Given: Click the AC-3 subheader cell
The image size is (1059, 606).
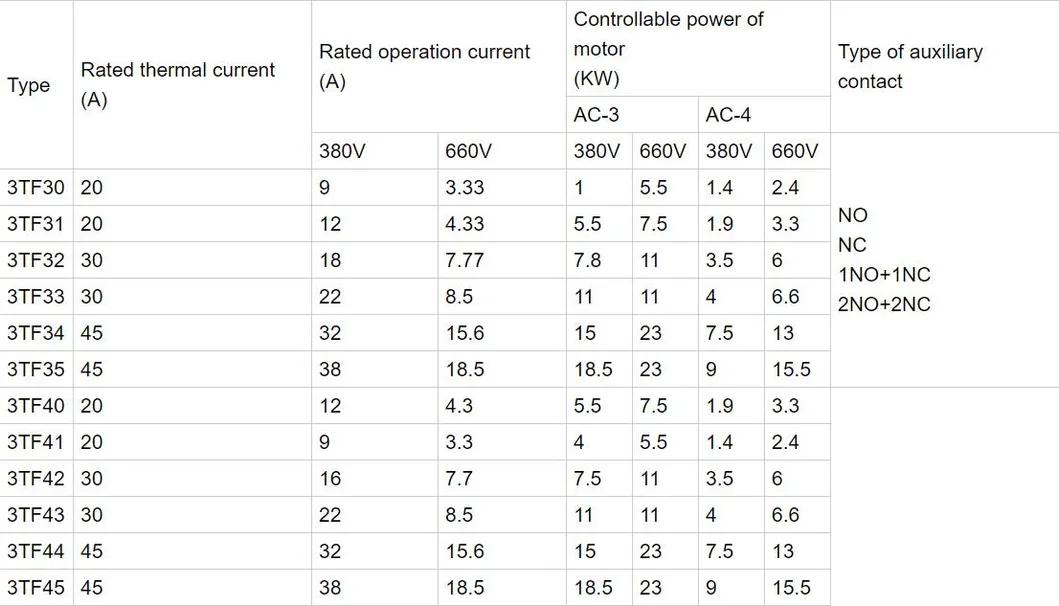Looking at the screenshot, I should (597, 115).
